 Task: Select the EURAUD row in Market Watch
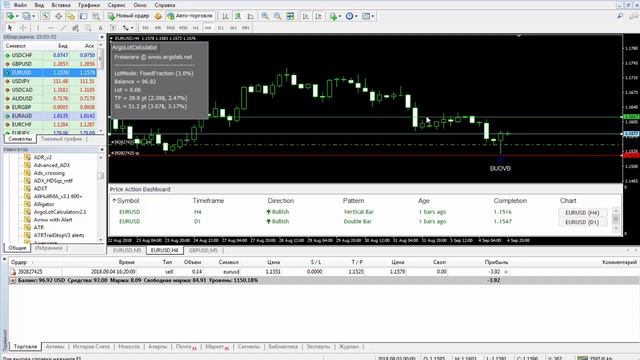tap(50, 116)
